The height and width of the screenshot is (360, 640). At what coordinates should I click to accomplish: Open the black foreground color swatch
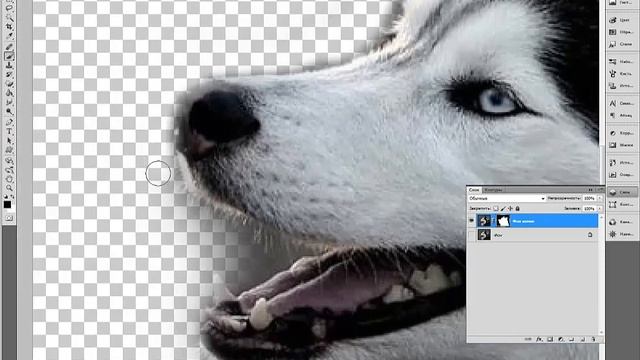coord(7,204)
